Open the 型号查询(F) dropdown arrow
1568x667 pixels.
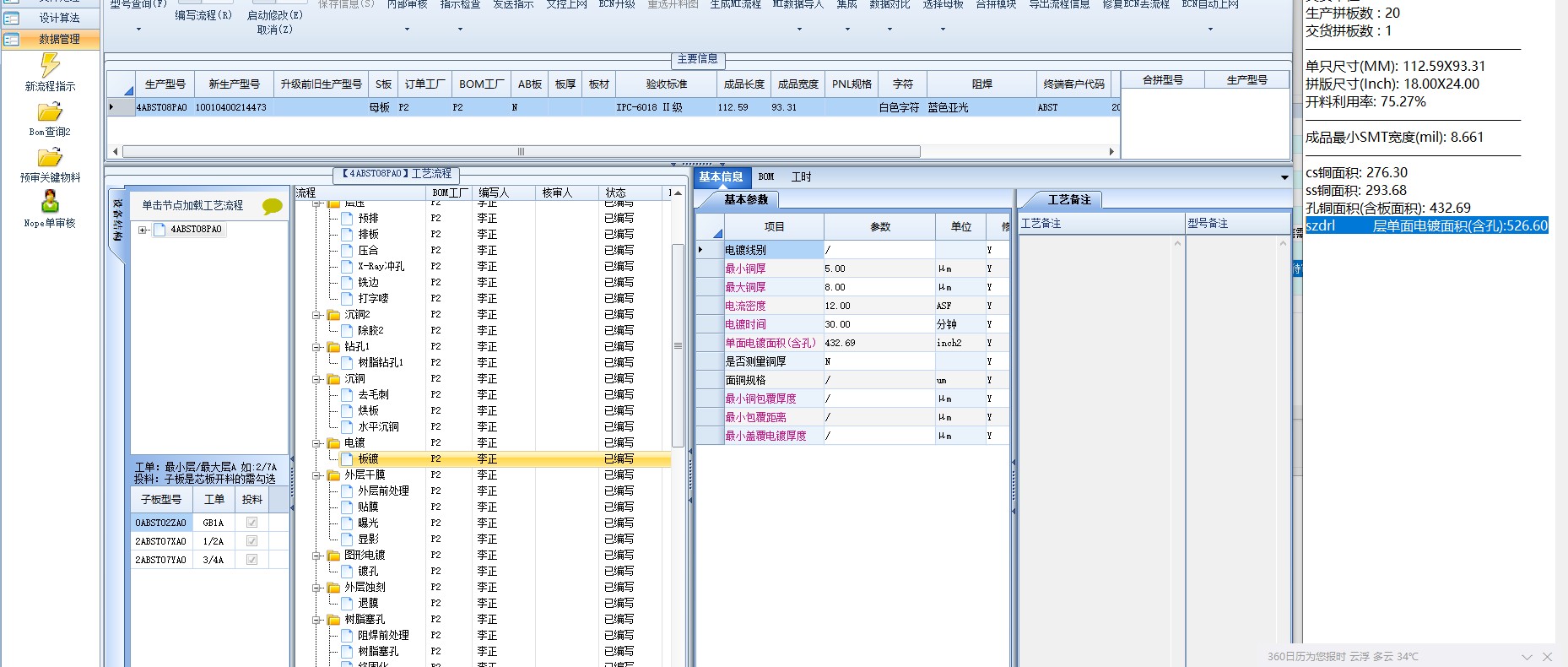138,30
